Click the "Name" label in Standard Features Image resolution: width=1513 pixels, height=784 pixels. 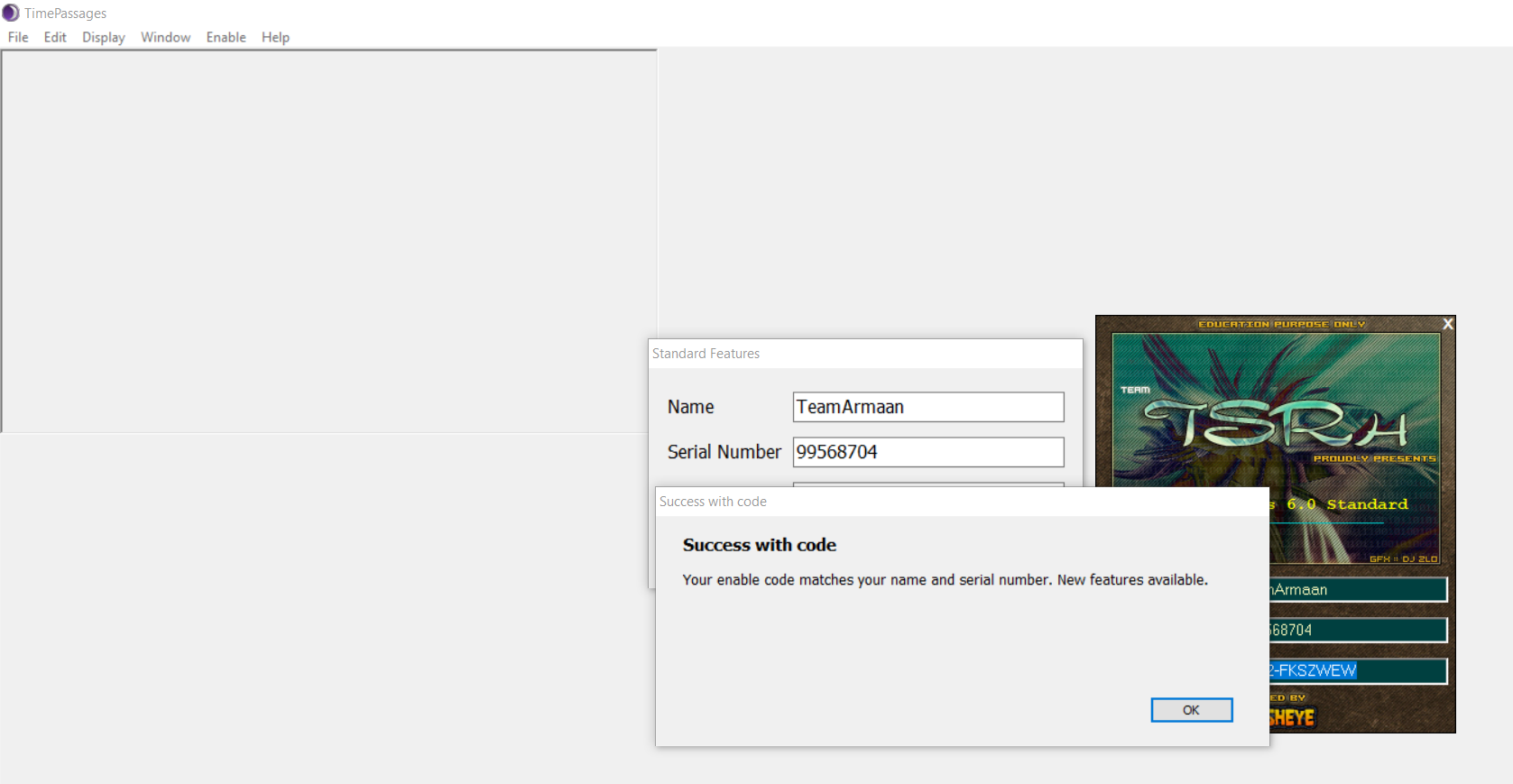click(691, 407)
